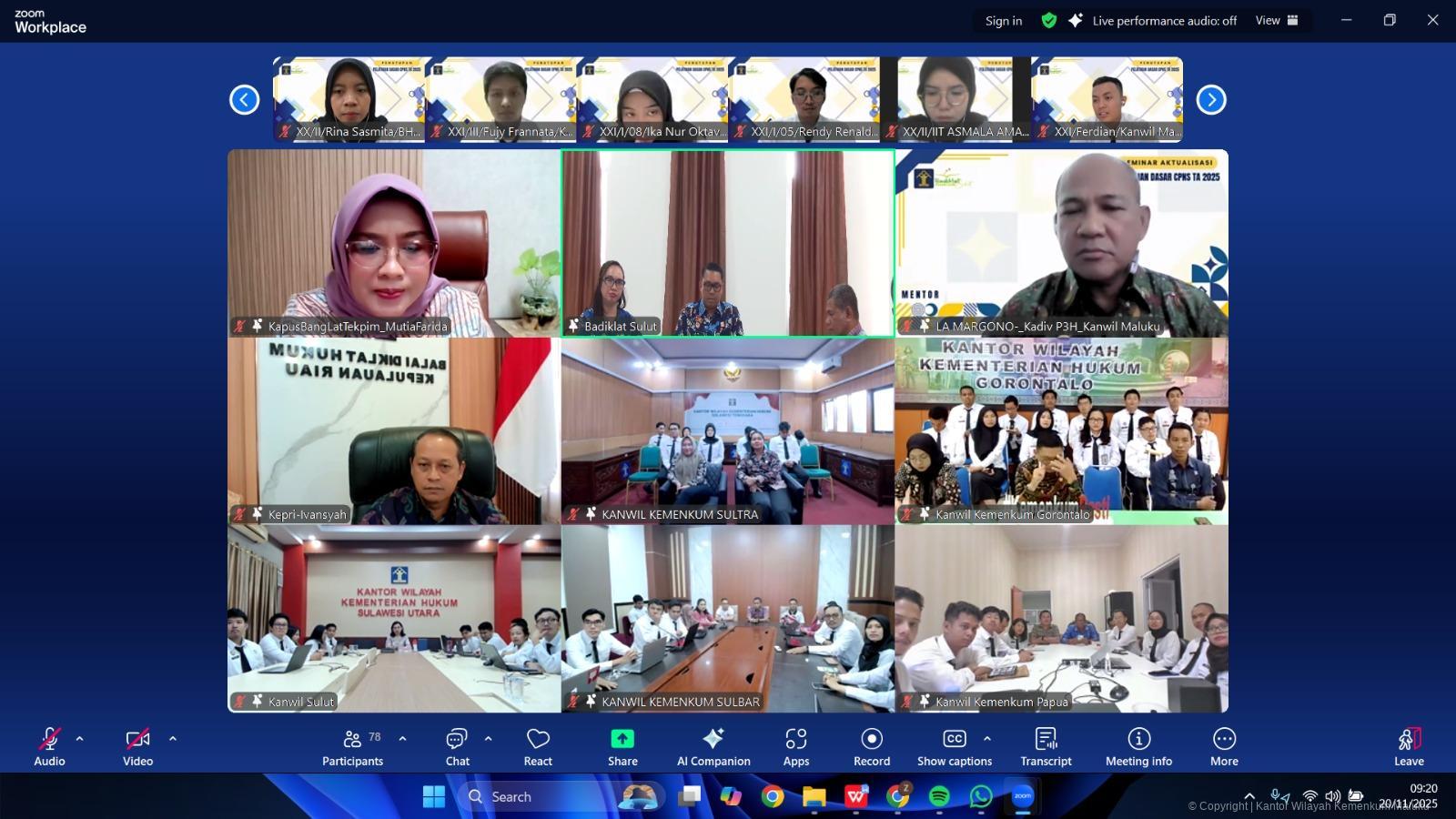
Task: Open the View layout menu
Action: [1277, 20]
